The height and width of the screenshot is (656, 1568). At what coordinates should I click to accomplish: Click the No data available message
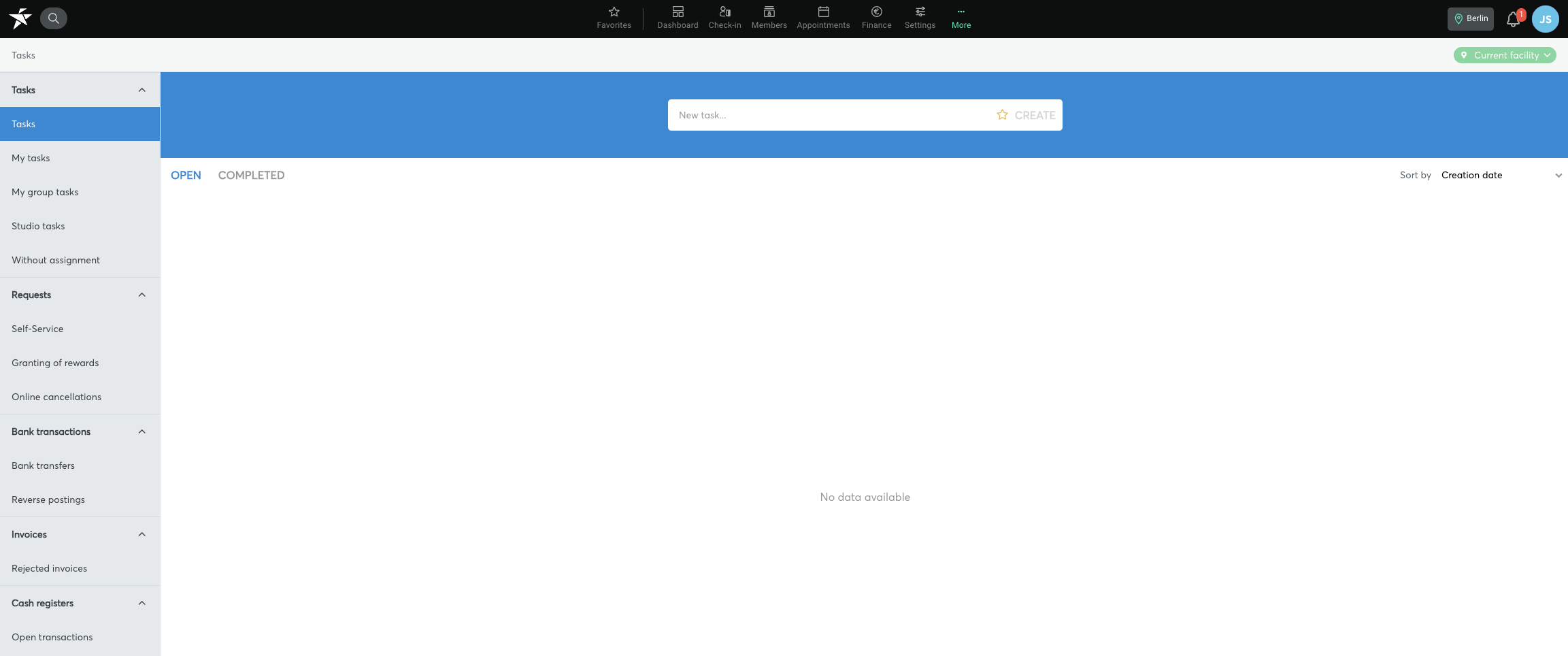(865, 497)
